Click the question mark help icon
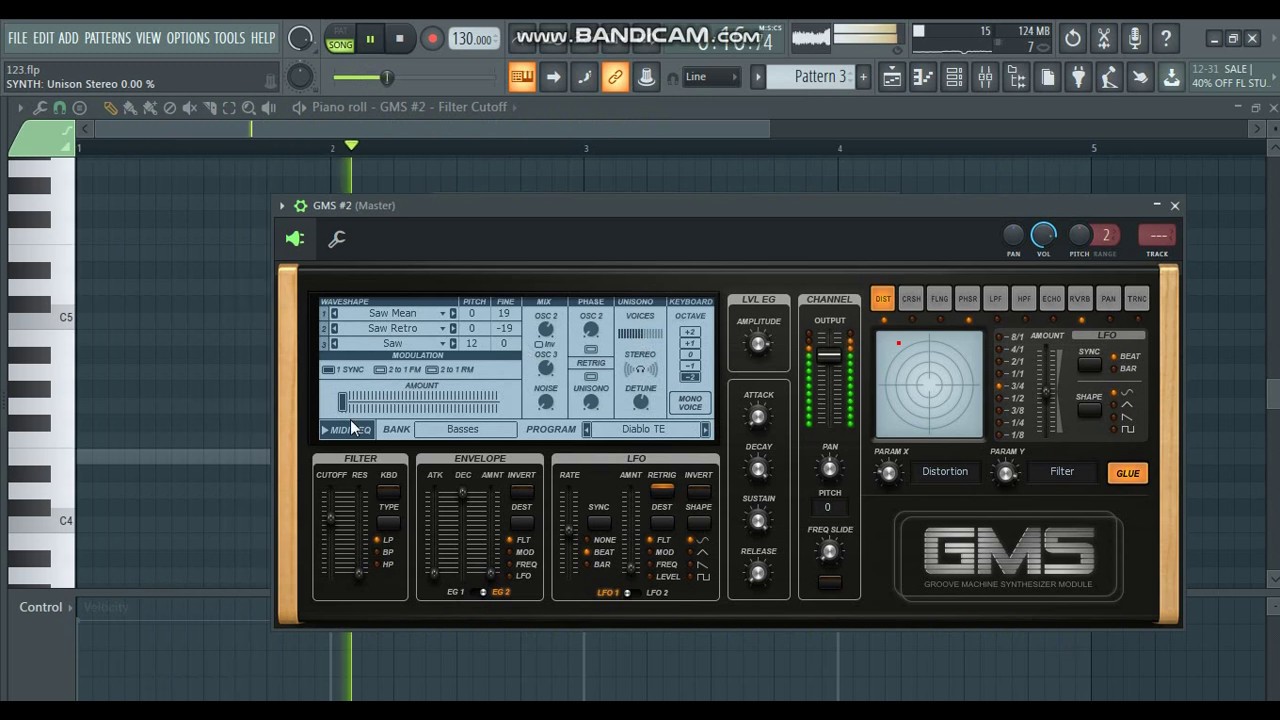Image resolution: width=1280 pixels, height=720 pixels. [1165, 39]
